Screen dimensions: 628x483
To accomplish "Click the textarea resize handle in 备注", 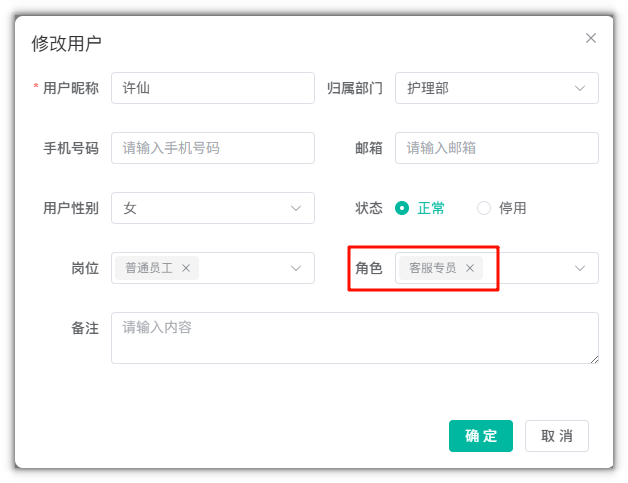I will (594, 360).
